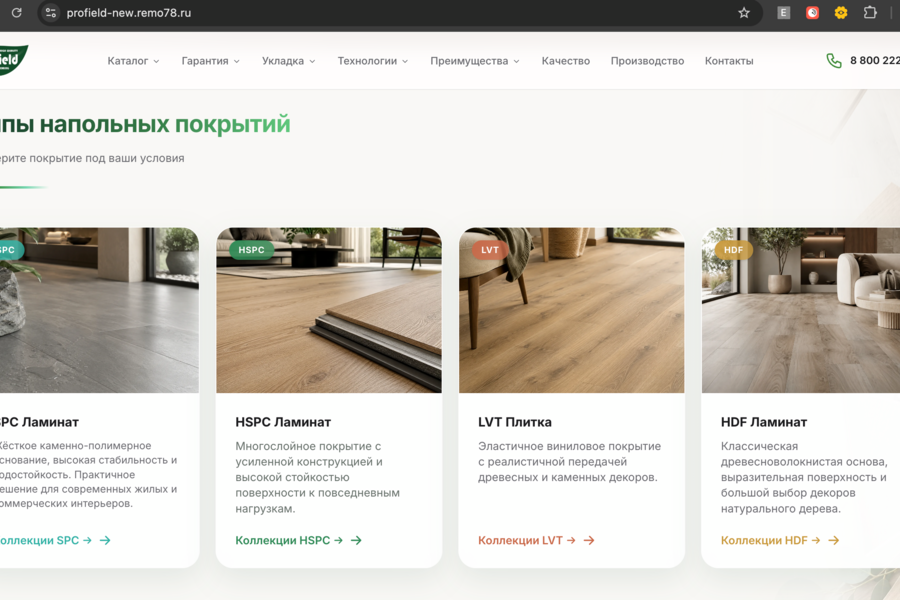Open the gray 'E' browser extension
The image size is (900, 600).
click(x=783, y=13)
